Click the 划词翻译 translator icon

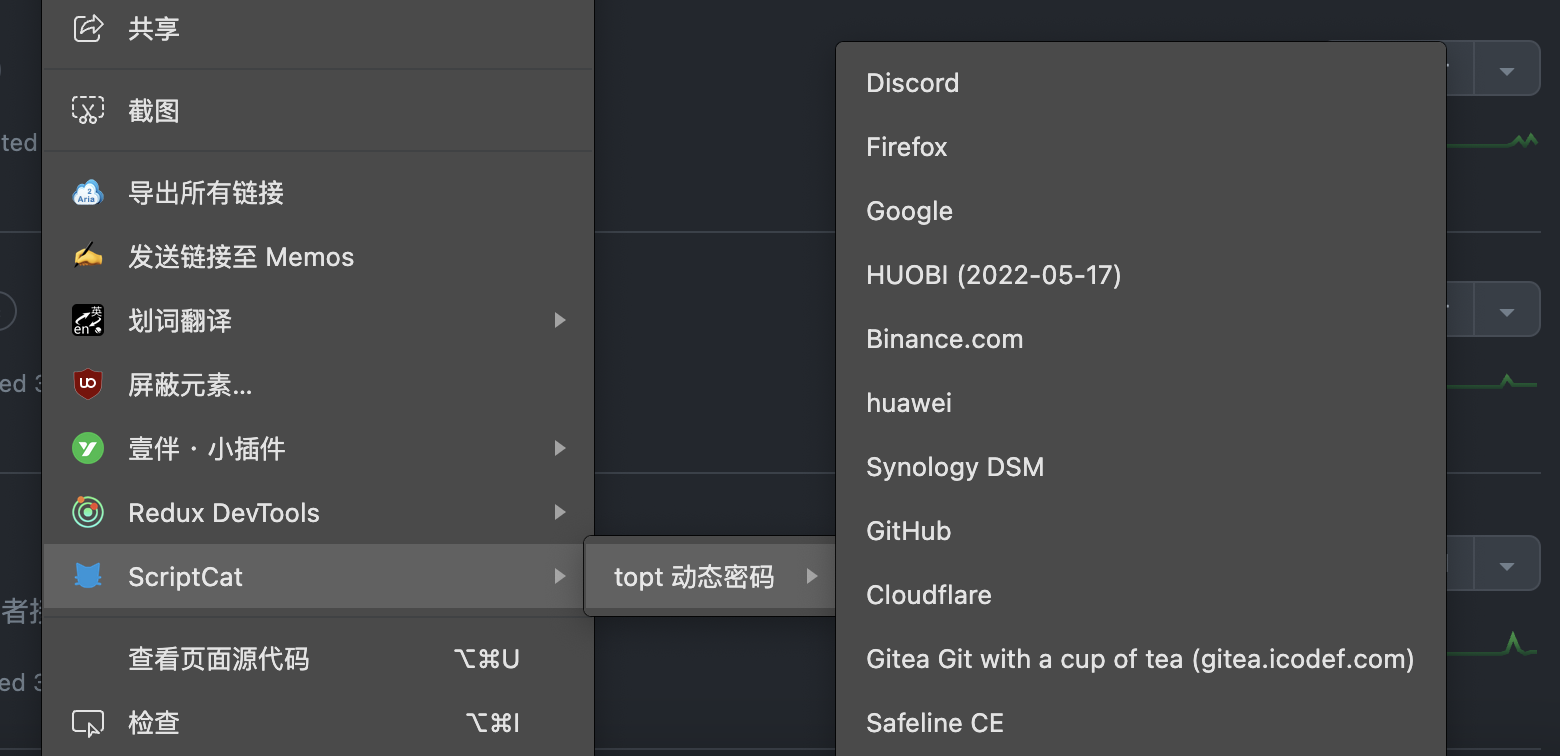pyautogui.click(x=88, y=320)
